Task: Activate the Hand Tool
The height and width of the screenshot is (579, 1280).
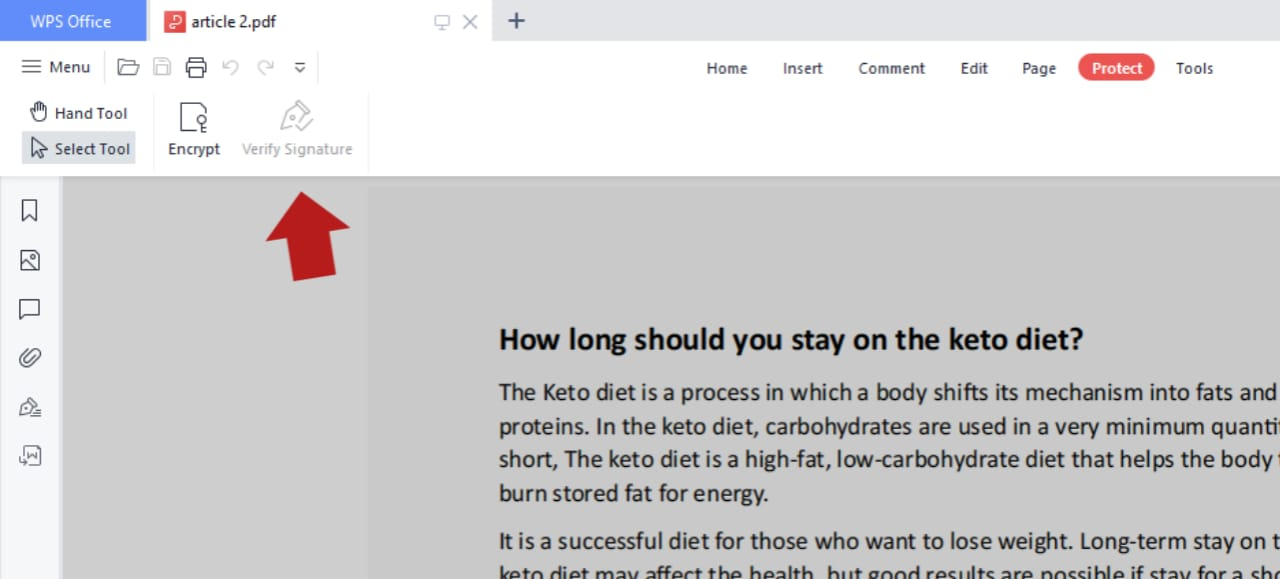Action: (x=79, y=112)
